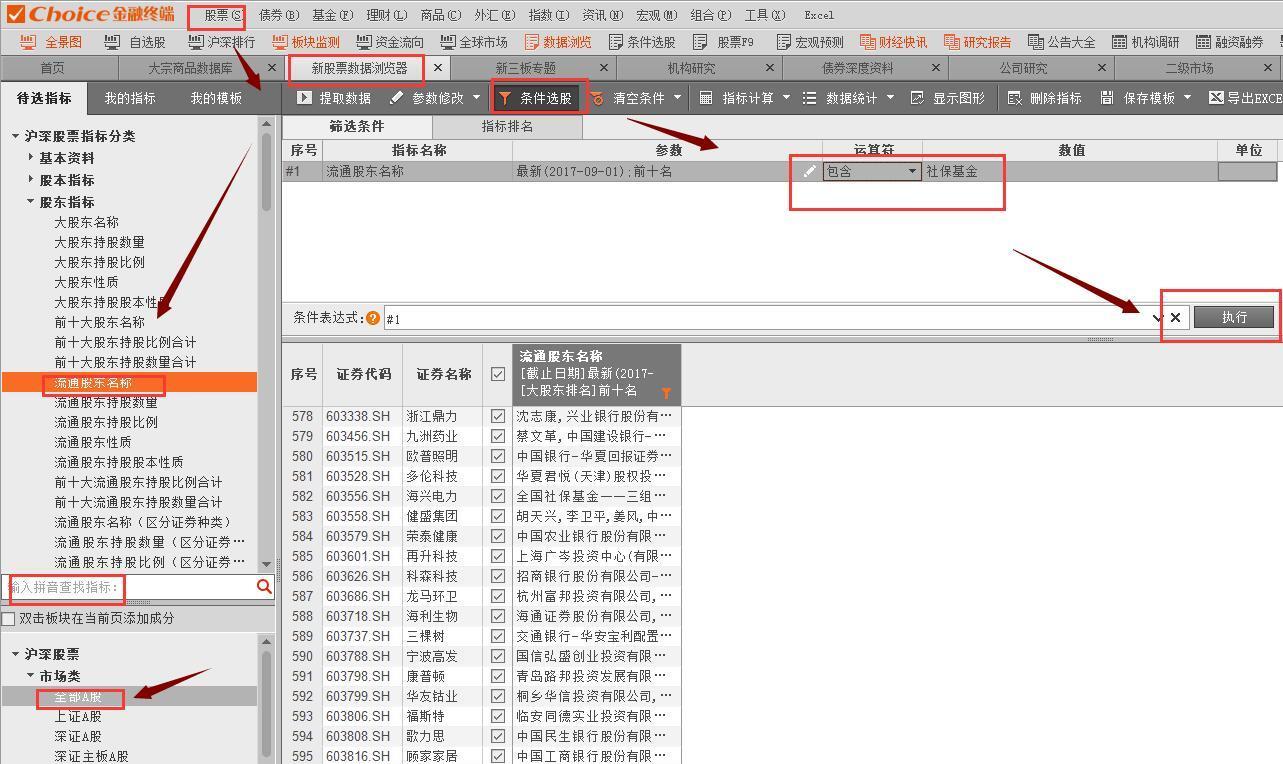
Task: Click the help icon beside 条件表达式
Action: point(373,318)
